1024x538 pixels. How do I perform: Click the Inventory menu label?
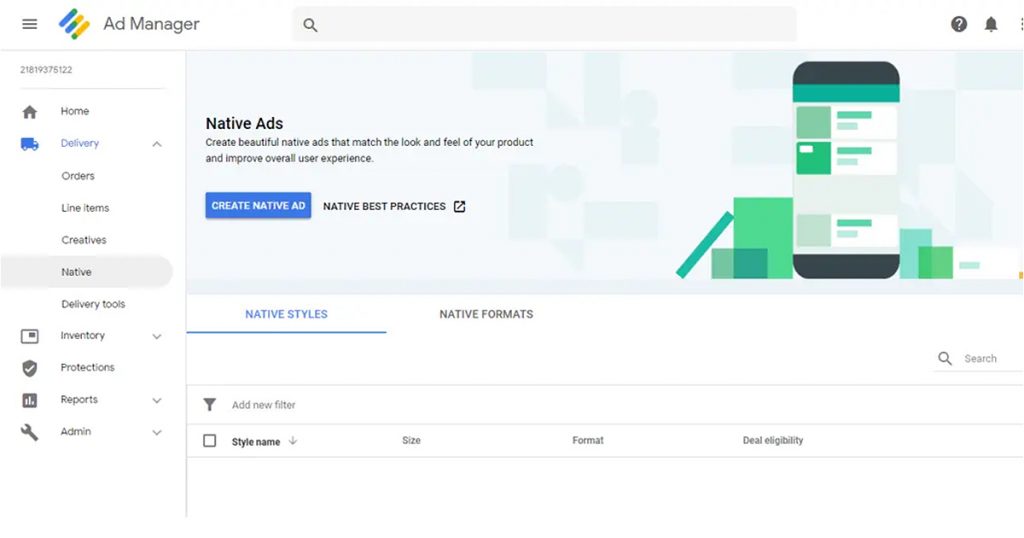pos(82,335)
